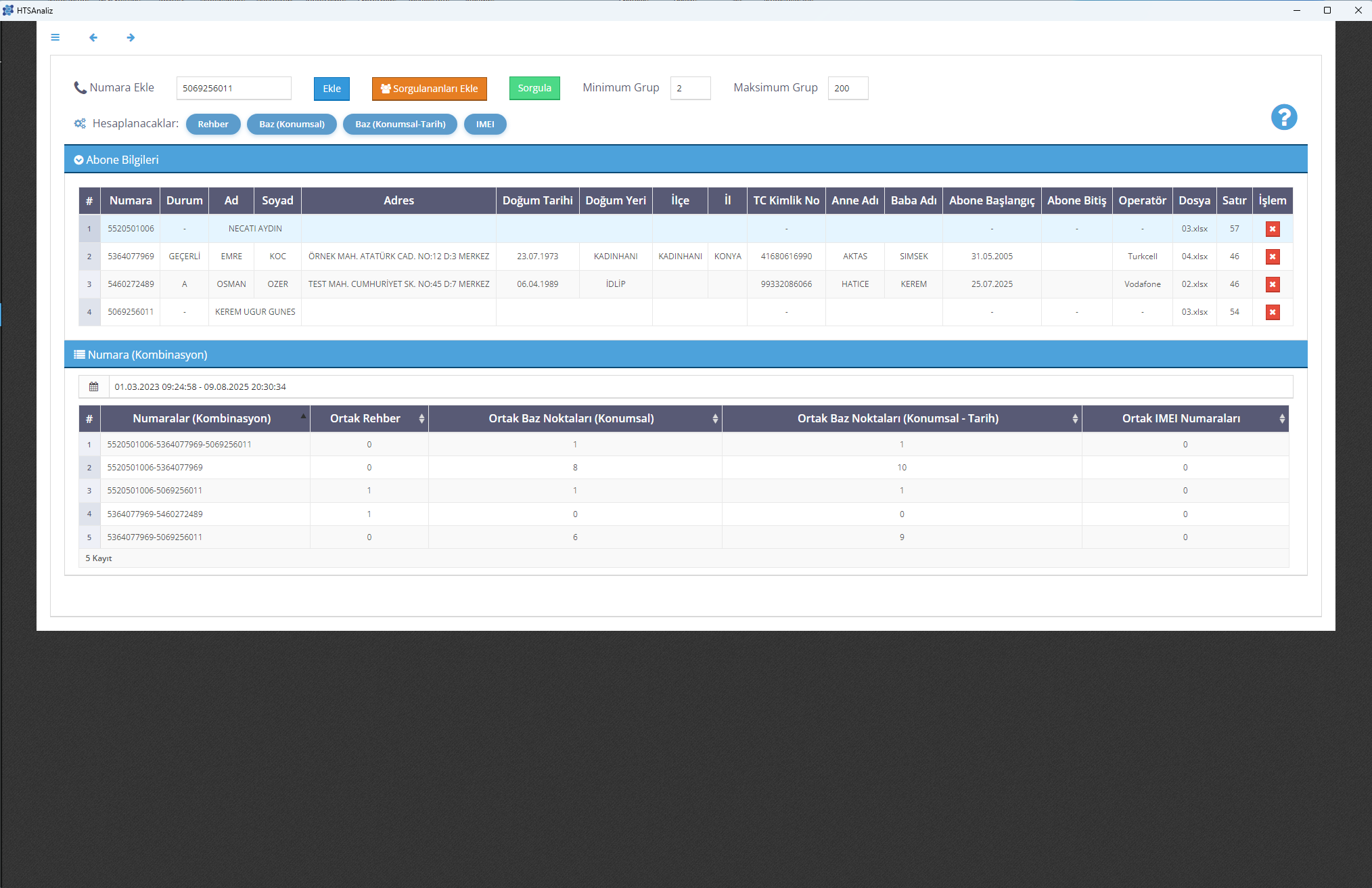The image size is (1372, 888).
Task: Click the Minimum Grup input field
Action: coord(691,88)
